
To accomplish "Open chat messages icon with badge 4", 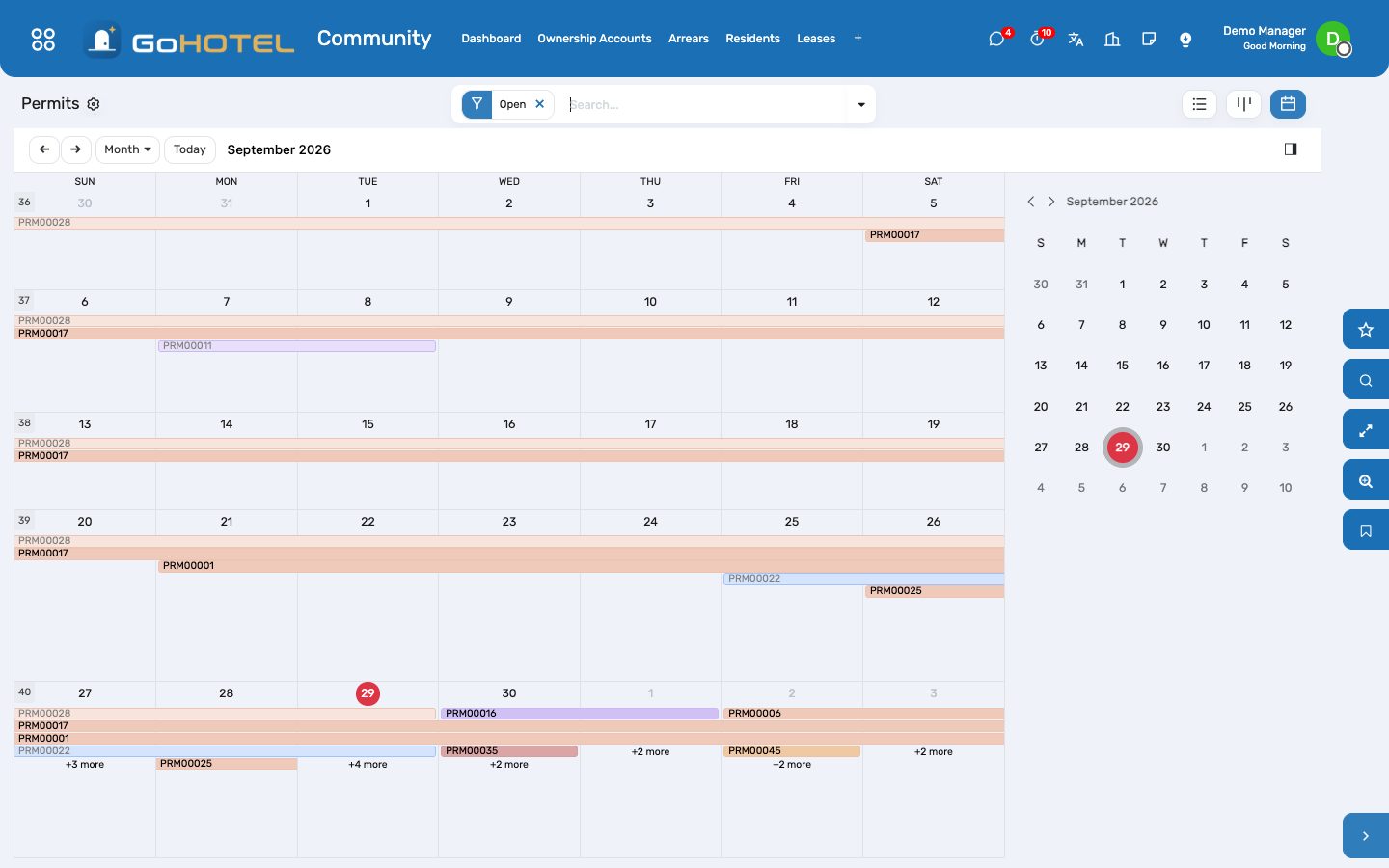I will pos(996,39).
